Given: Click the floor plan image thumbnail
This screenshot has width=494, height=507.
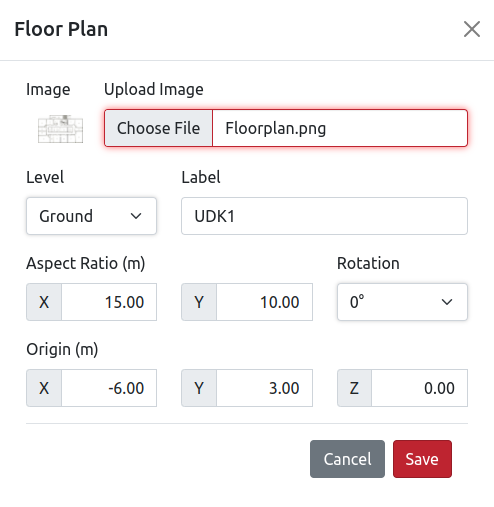Looking at the screenshot, I should coord(60,129).
